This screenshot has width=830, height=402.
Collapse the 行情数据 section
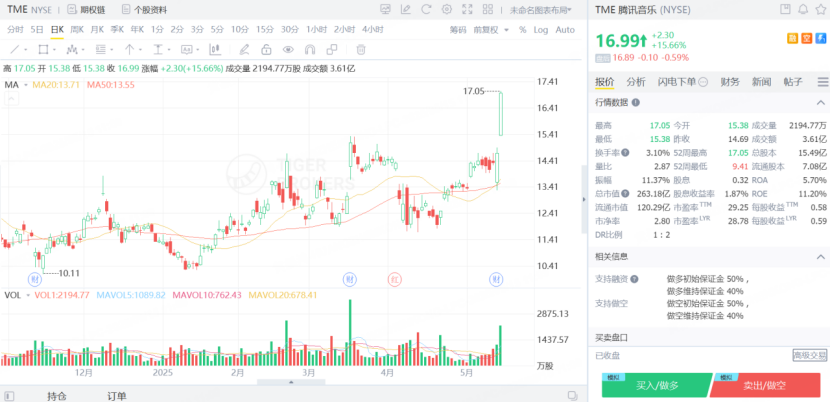coord(821,103)
